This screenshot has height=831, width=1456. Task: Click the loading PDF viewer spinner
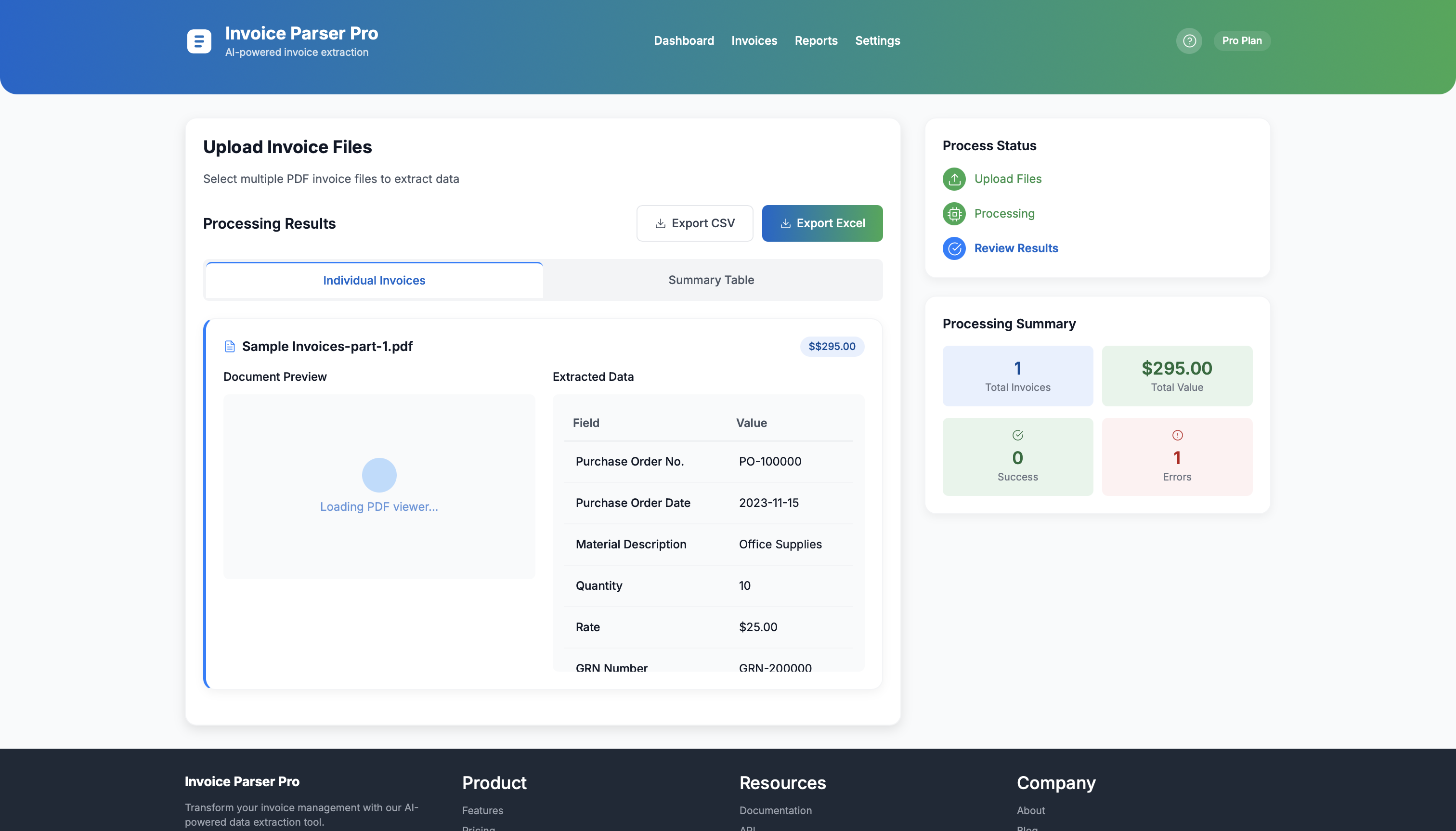378,475
